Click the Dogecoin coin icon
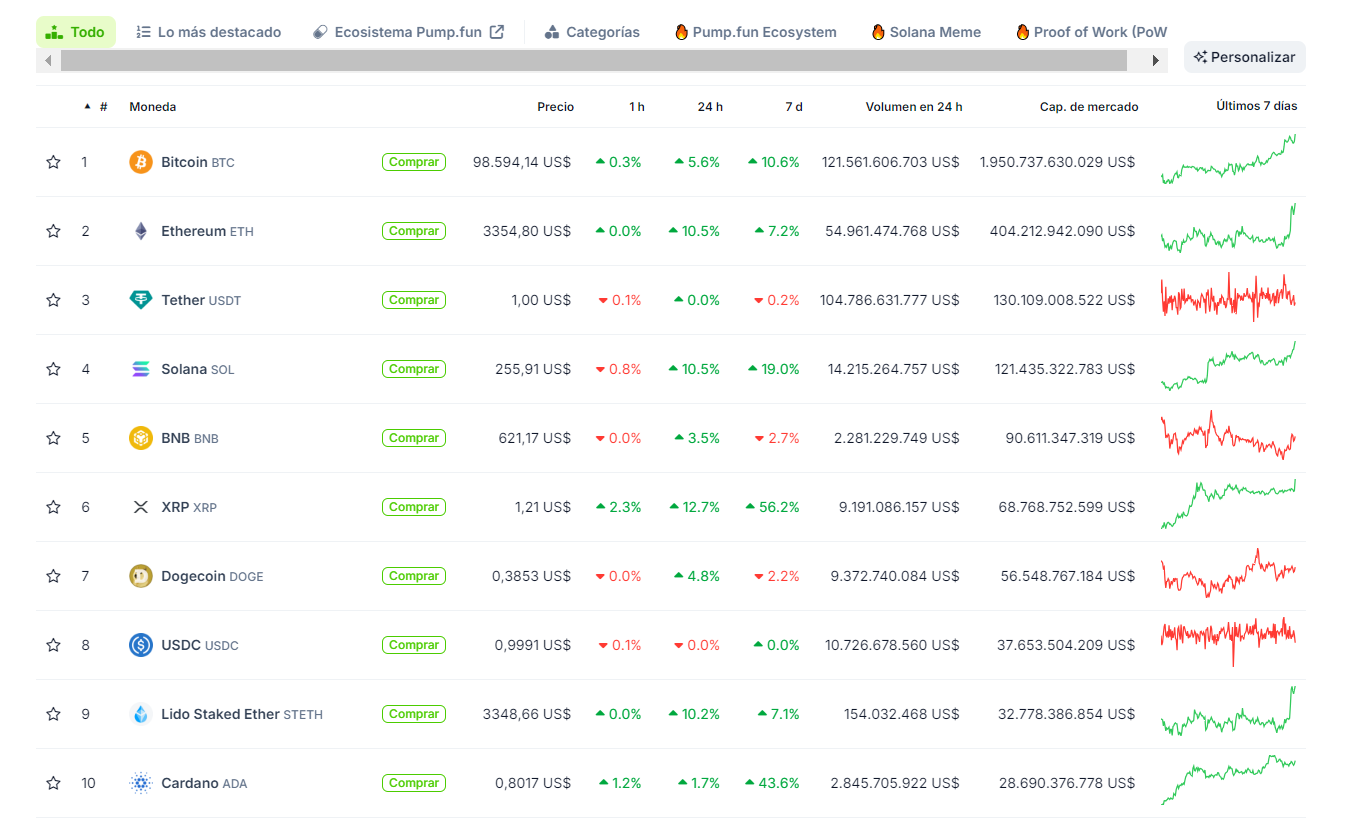 pos(141,576)
